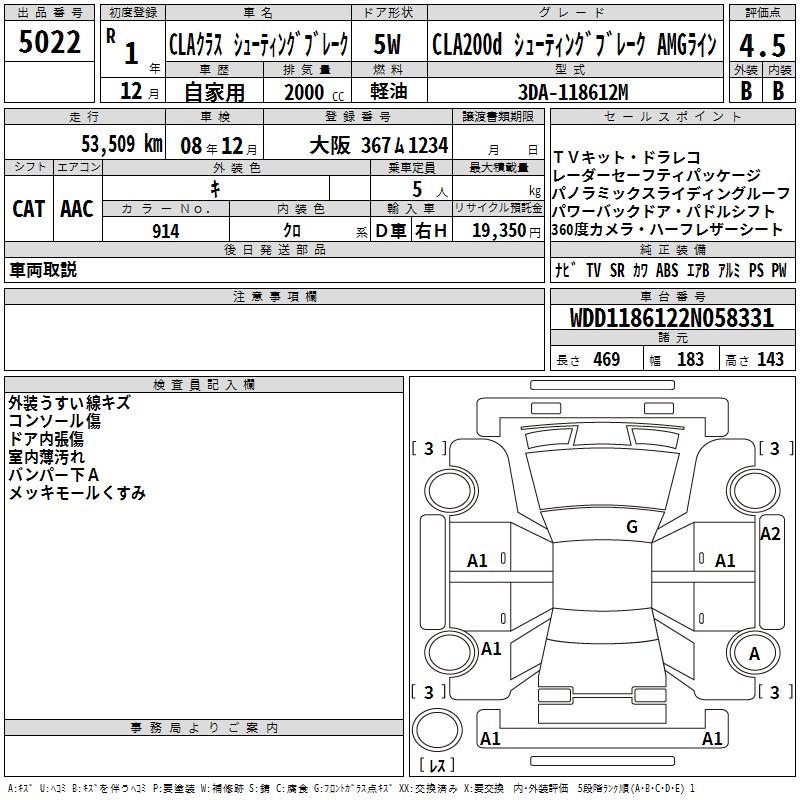800x800 pixels.
Task: Click inspector note 外装うすい線キズ
Action: [x=69, y=403]
